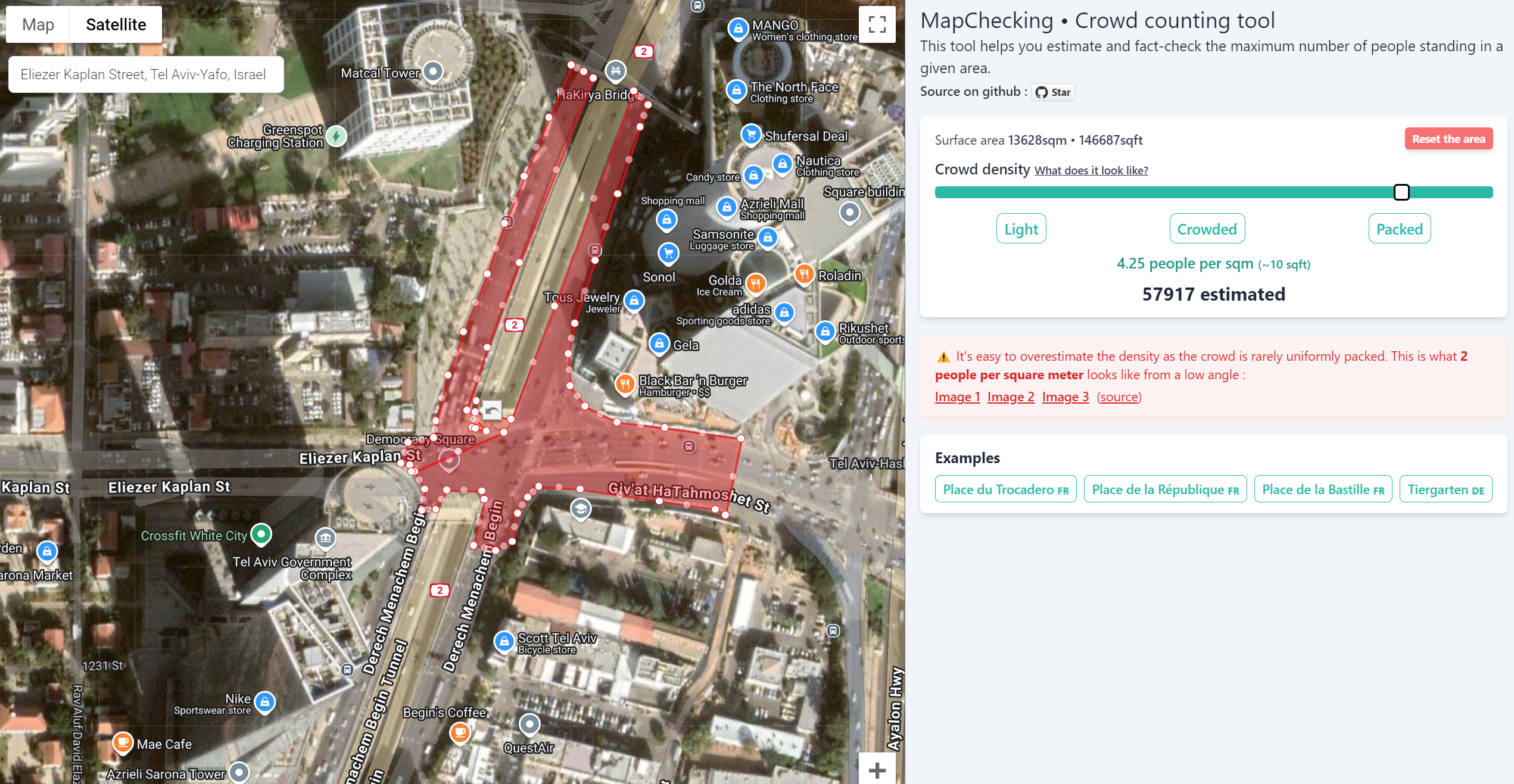Load the Place de la Bastille example
The height and width of the screenshot is (784, 1514).
(x=1323, y=489)
